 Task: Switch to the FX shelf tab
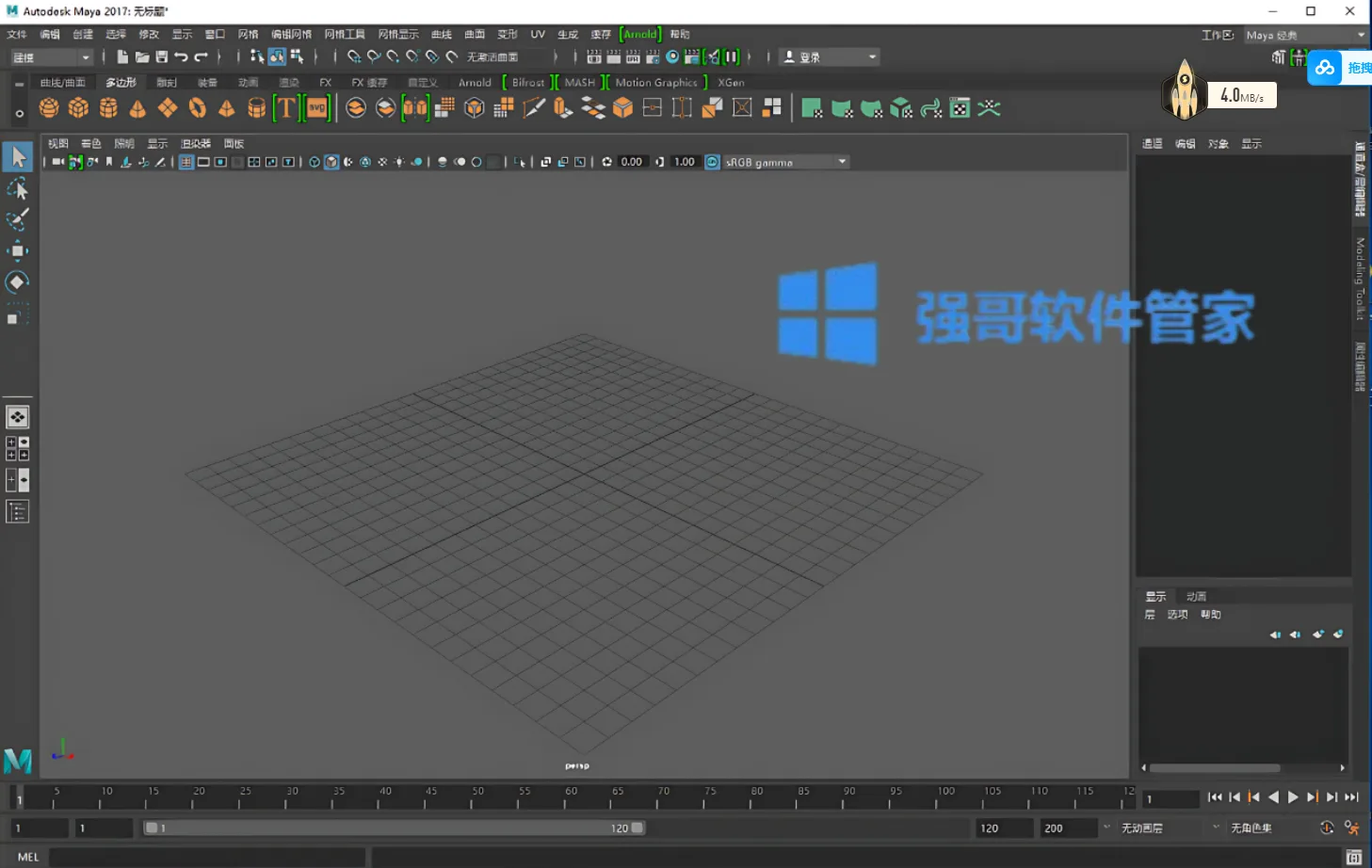tap(325, 83)
